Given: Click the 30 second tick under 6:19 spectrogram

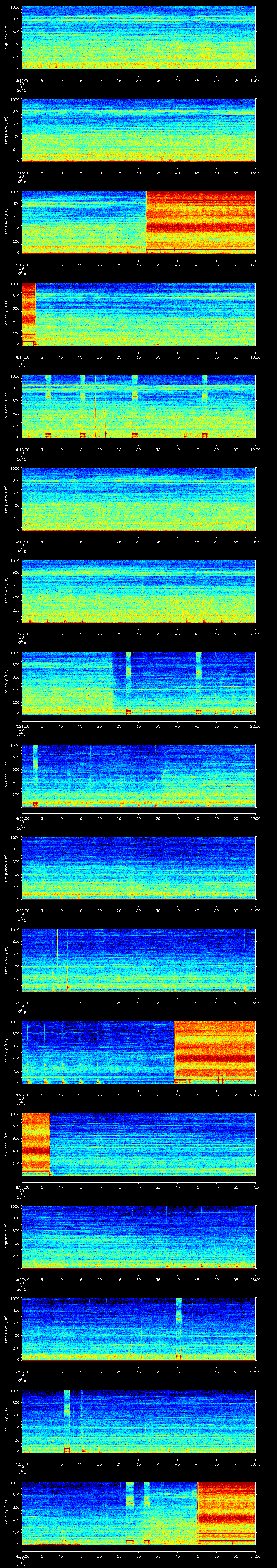Looking at the screenshot, I should pyautogui.click(x=139, y=541).
